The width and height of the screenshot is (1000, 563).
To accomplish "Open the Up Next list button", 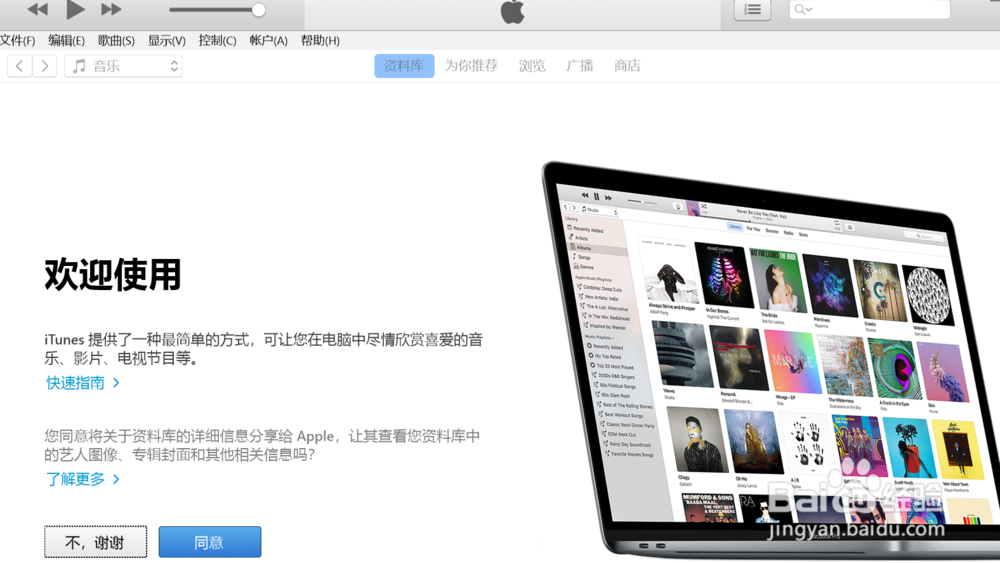I will pyautogui.click(x=753, y=10).
